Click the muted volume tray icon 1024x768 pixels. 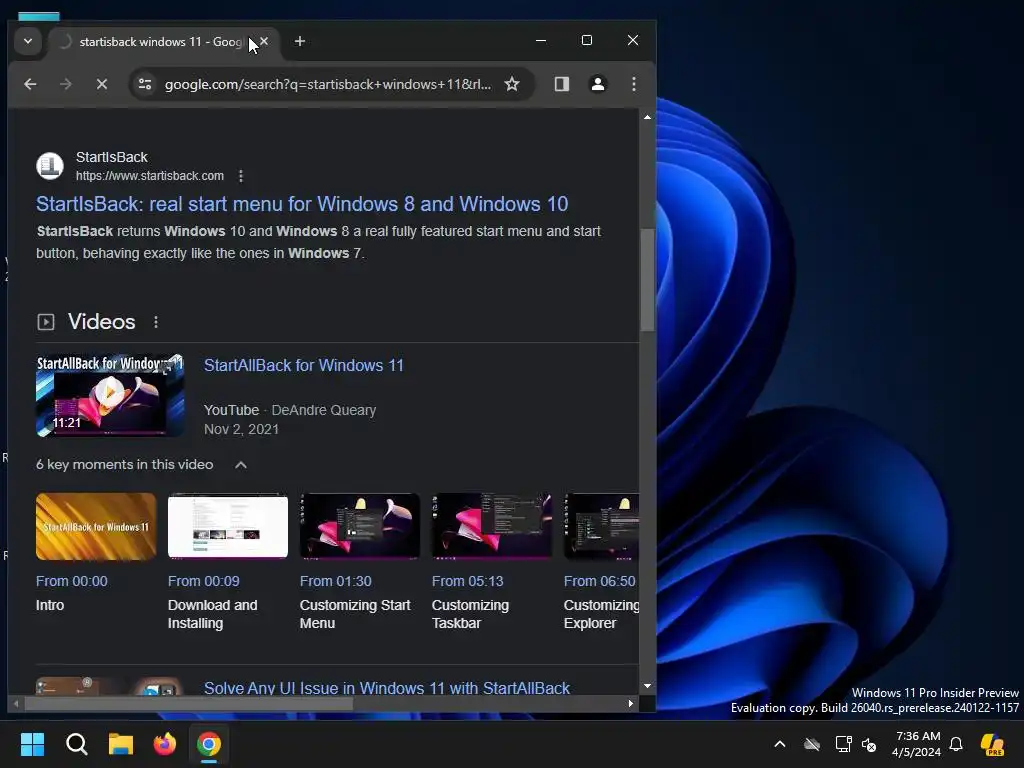pos(869,744)
